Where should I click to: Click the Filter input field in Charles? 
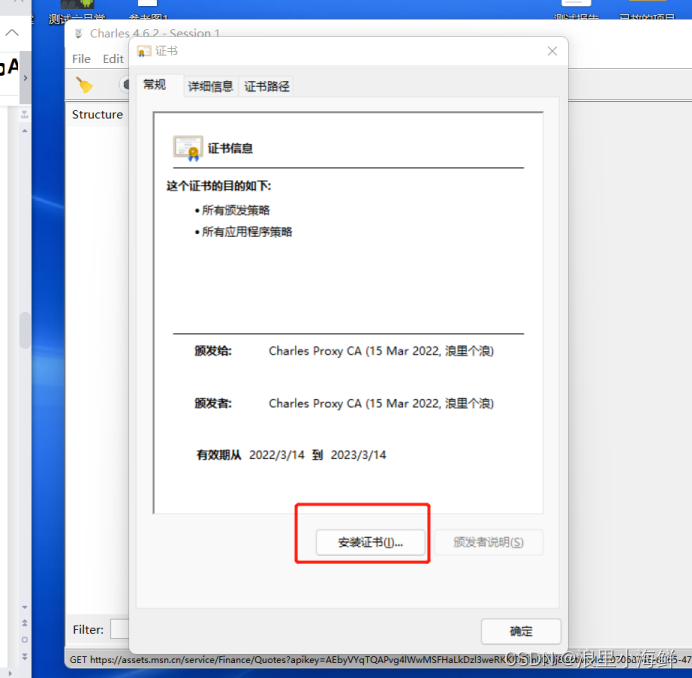tap(120, 629)
